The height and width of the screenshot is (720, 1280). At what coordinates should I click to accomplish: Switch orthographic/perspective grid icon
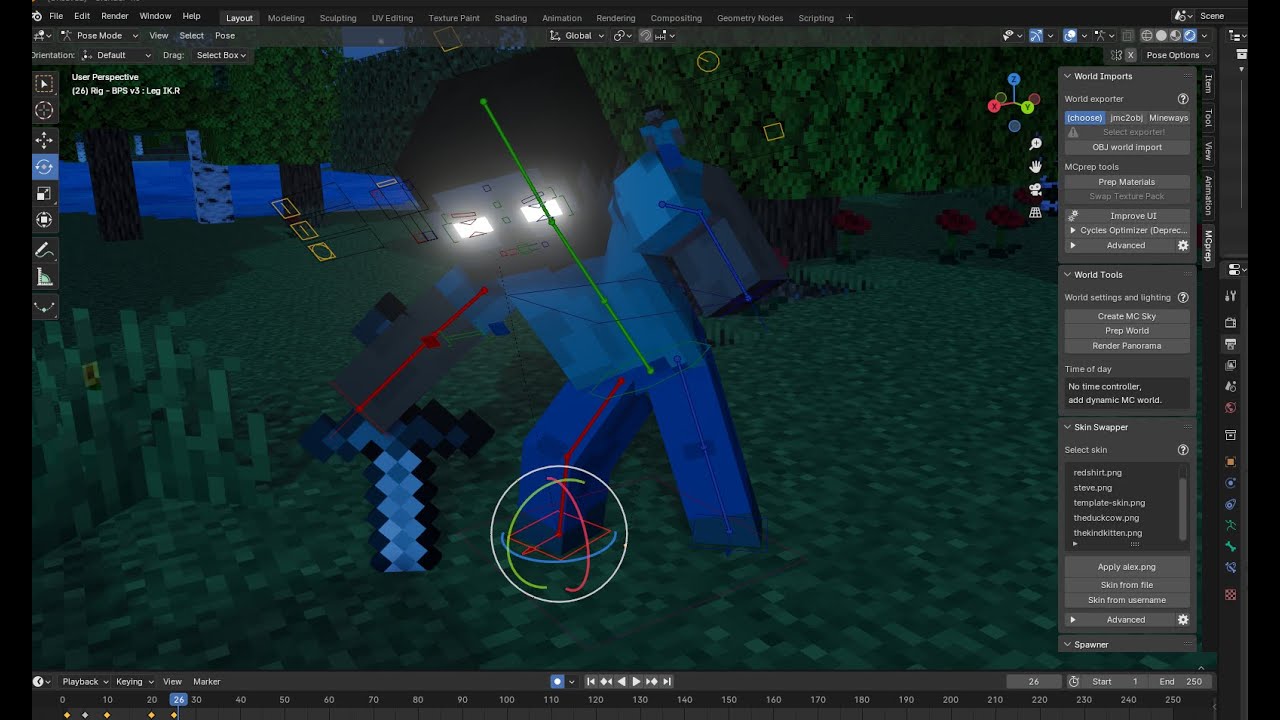click(x=1036, y=212)
